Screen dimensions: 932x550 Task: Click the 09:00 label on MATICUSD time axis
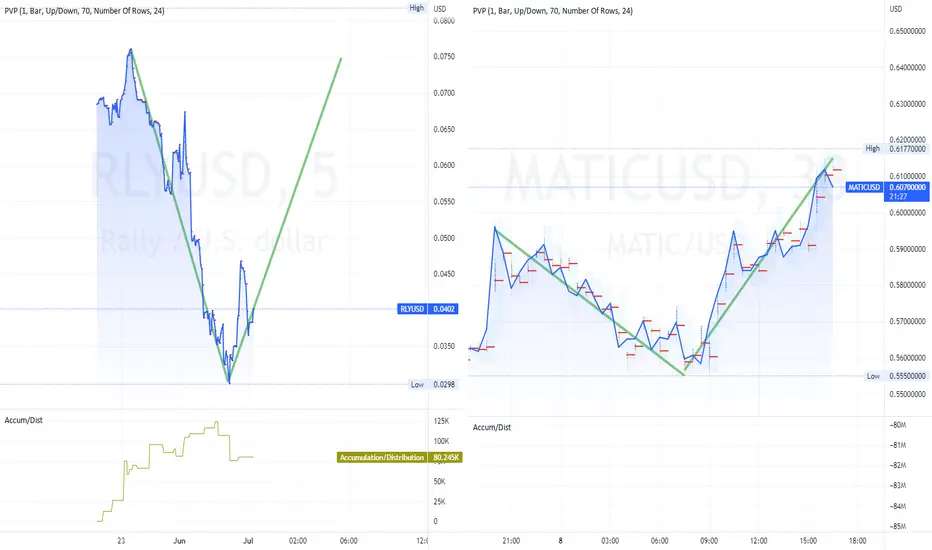pyautogui.click(x=709, y=540)
